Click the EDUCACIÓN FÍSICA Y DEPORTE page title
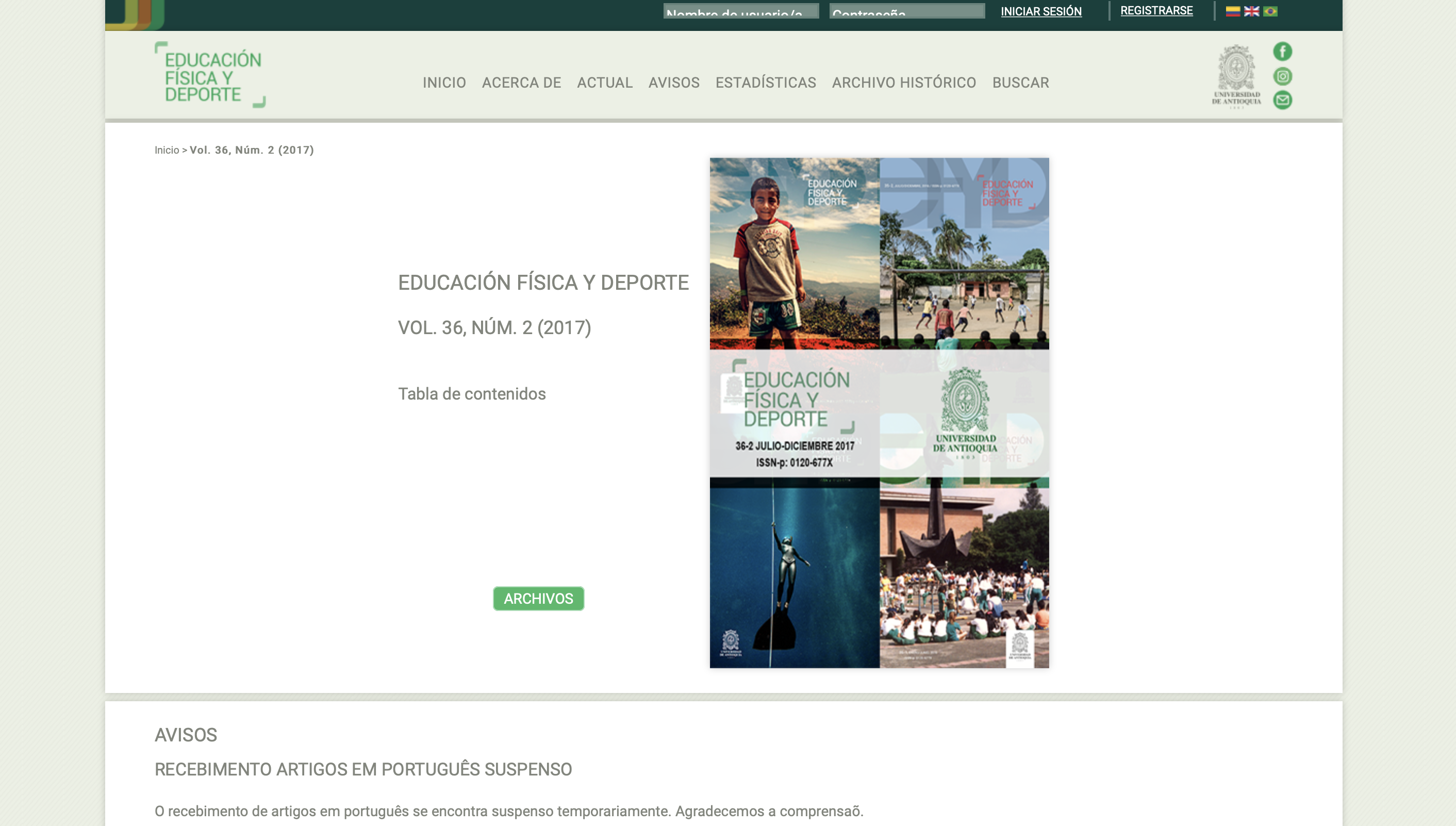 [x=543, y=283]
